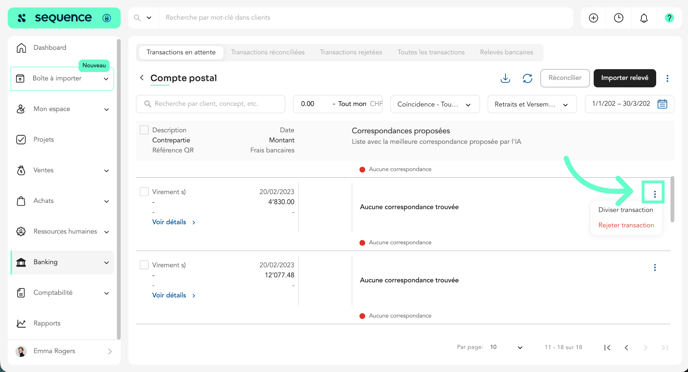Focus the keyword search field for clients
Viewport: 688px width, 372px height.
[x=366, y=18]
